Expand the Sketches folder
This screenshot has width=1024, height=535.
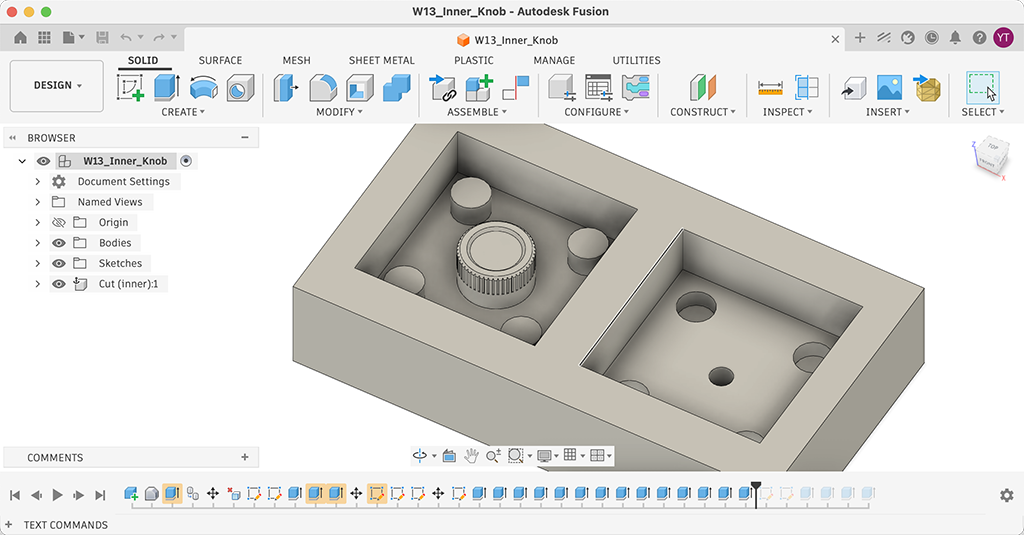point(37,263)
